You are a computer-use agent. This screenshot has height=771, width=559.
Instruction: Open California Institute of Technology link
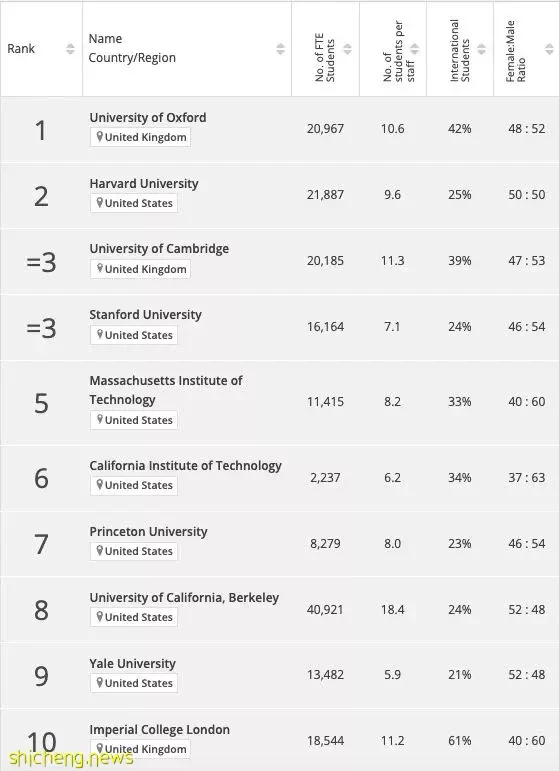(185, 466)
